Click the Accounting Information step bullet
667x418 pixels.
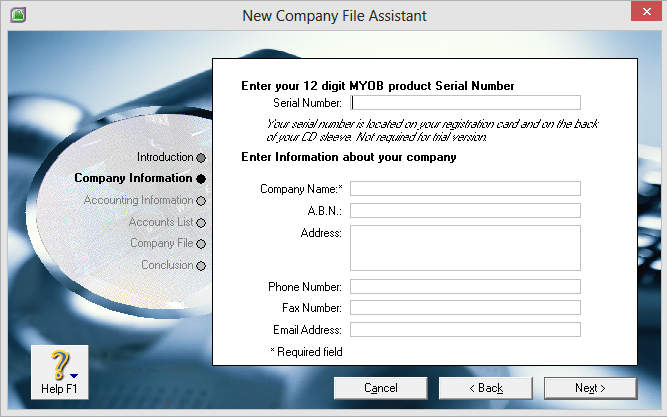(x=201, y=201)
